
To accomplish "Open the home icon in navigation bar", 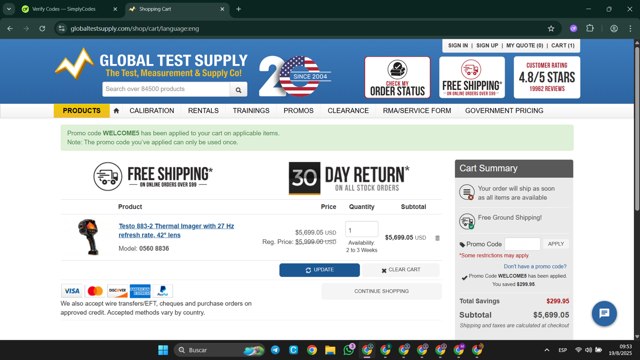I will tap(116, 111).
